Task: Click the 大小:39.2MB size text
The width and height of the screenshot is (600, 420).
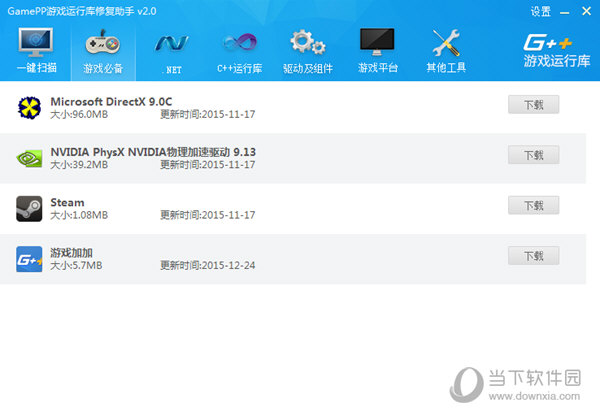Action: [79, 165]
